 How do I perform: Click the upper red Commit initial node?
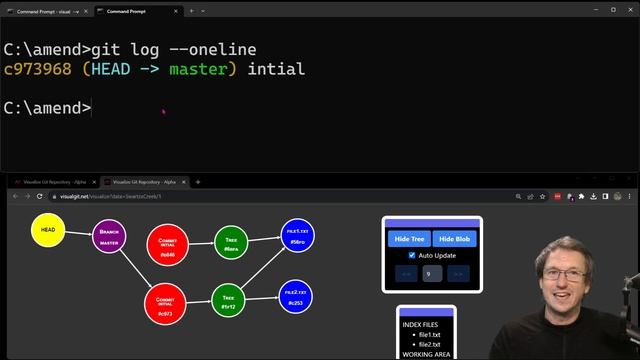167,245
